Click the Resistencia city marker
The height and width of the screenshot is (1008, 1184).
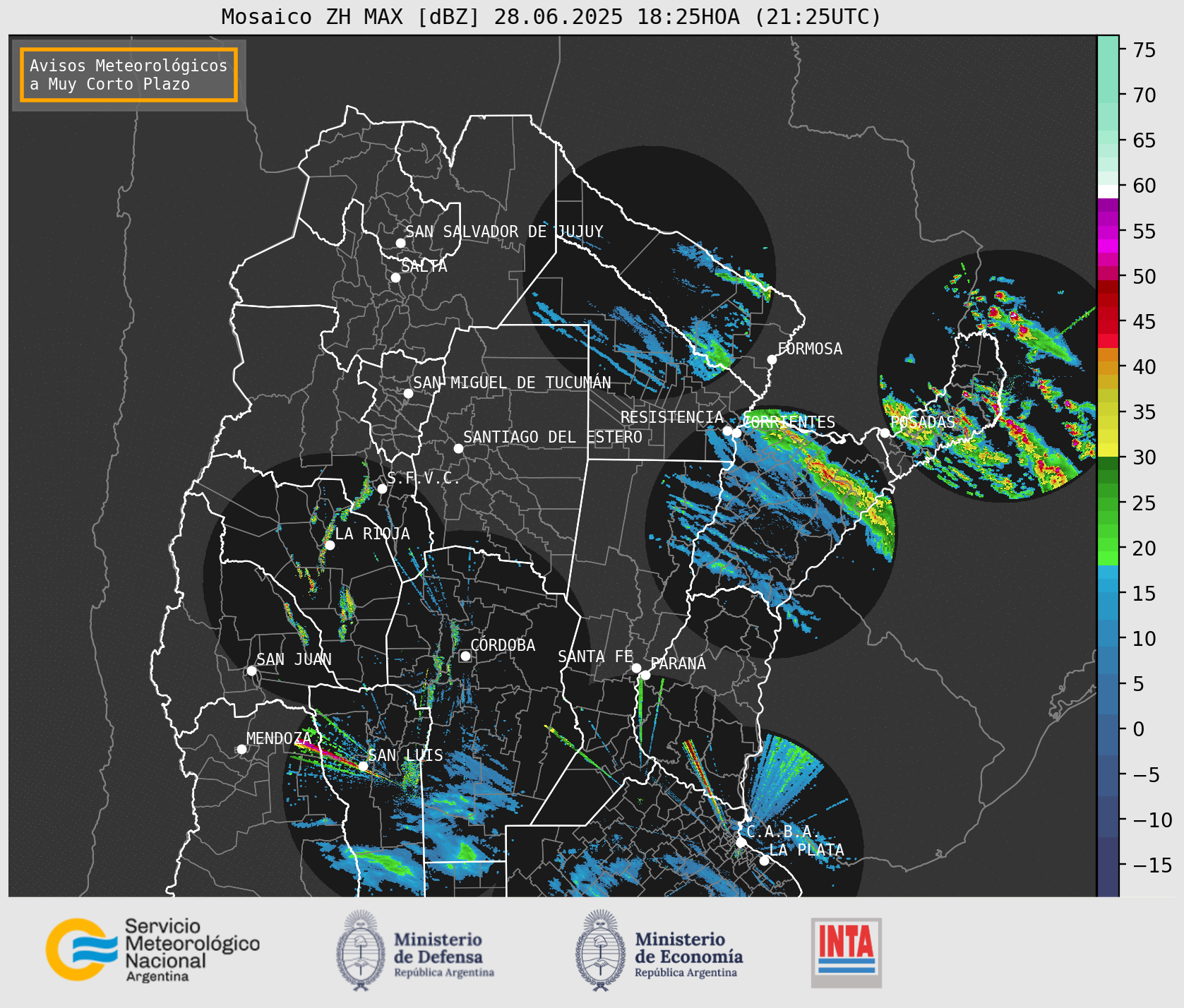coord(727,431)
